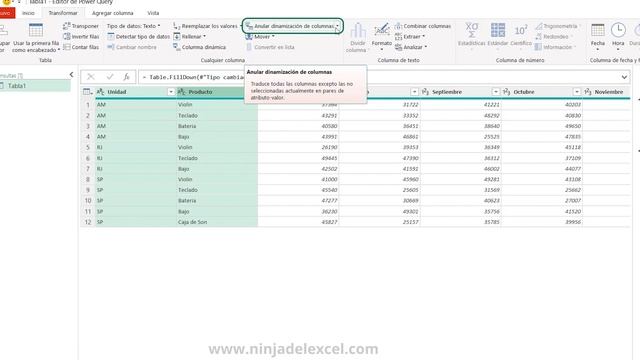Open the red Archivo tab
Image resolution: width=640 pixels, height=360 pixels.
point(7,13)
